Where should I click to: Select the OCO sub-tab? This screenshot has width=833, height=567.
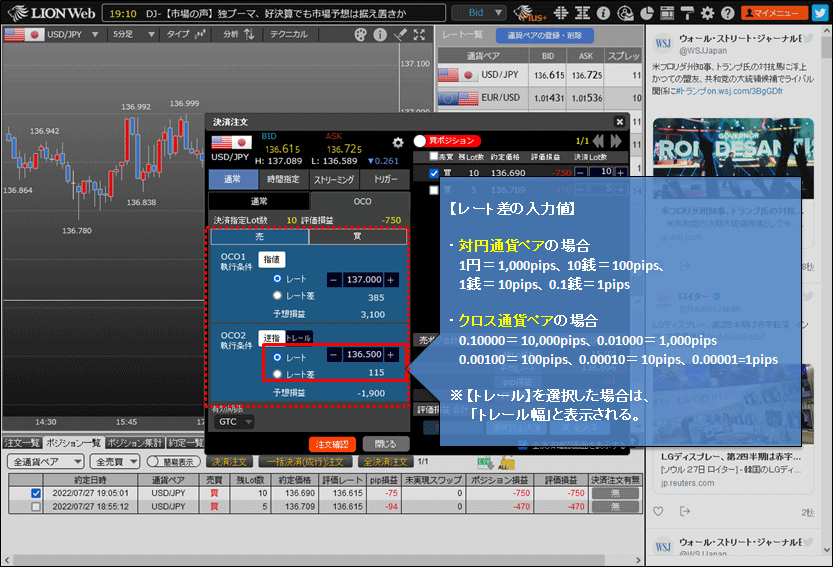pyautogui.click(x=361, y=201)
